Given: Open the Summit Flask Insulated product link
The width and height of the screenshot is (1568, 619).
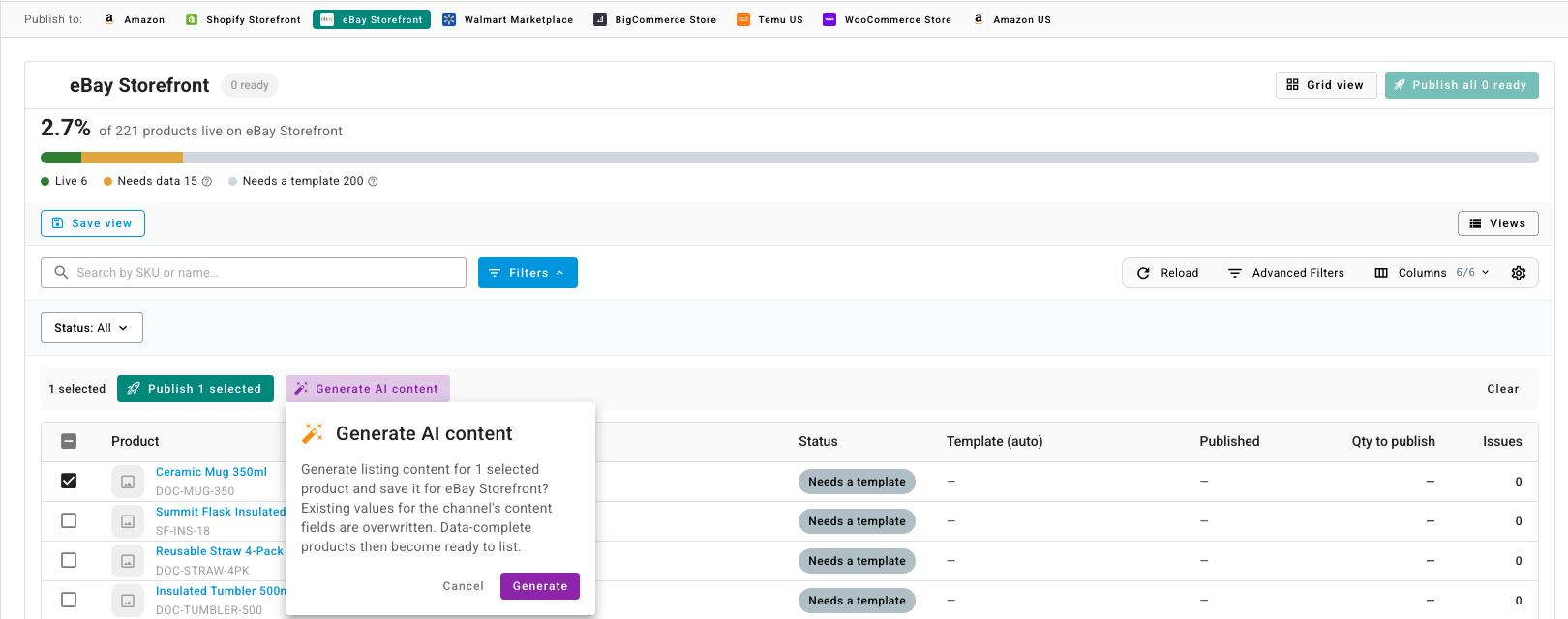Looking at the screenshot, I should pyautogui.click(x=221, y=512).
